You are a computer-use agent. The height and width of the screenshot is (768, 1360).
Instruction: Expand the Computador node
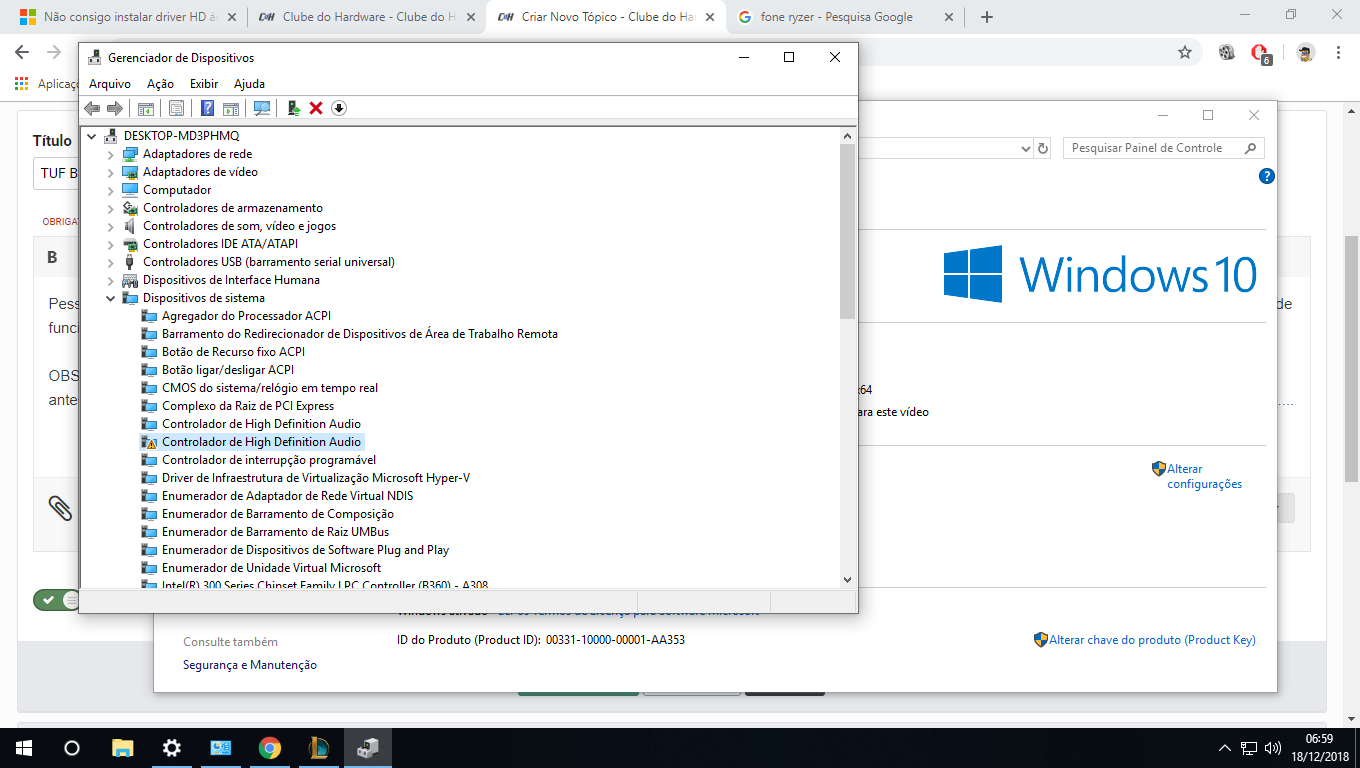(110, 190)
